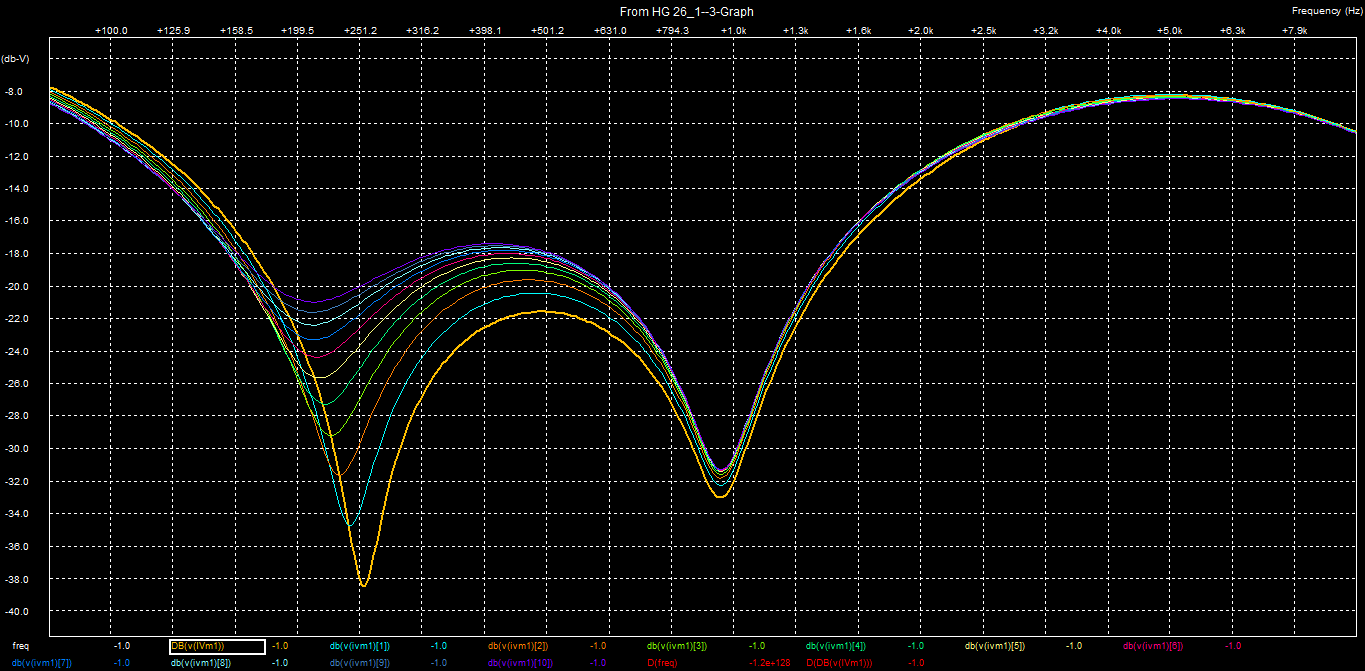This screenshot has width=1365, height=671.
Task: Select the D(DB(v(IVm1))) delta label
Action: tap(839, 662)
